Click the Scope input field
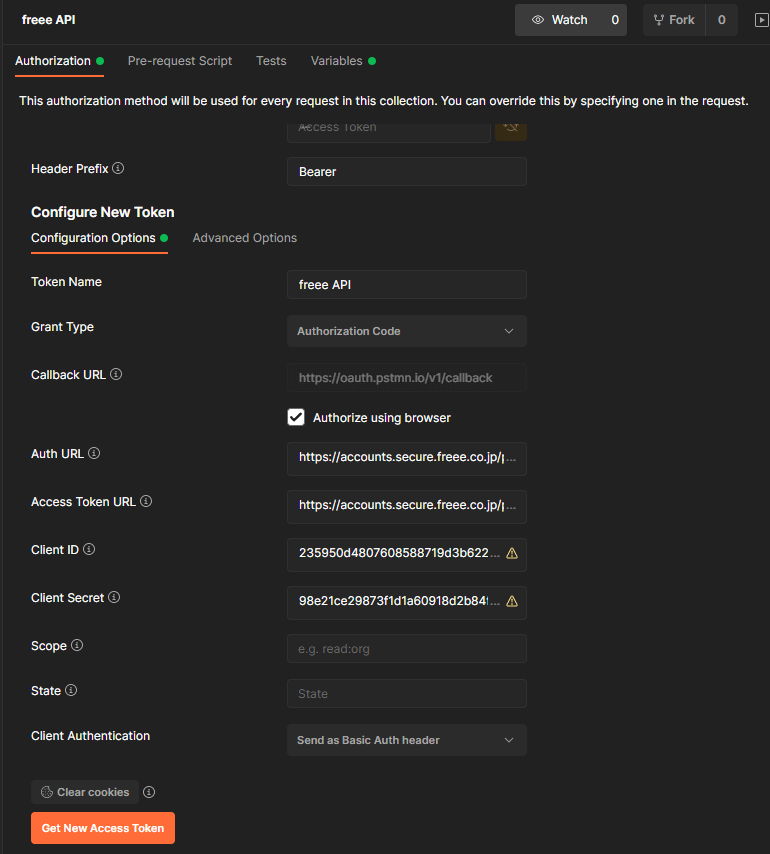The width and height of the screenshot is (770, 854). click(406, 649)
